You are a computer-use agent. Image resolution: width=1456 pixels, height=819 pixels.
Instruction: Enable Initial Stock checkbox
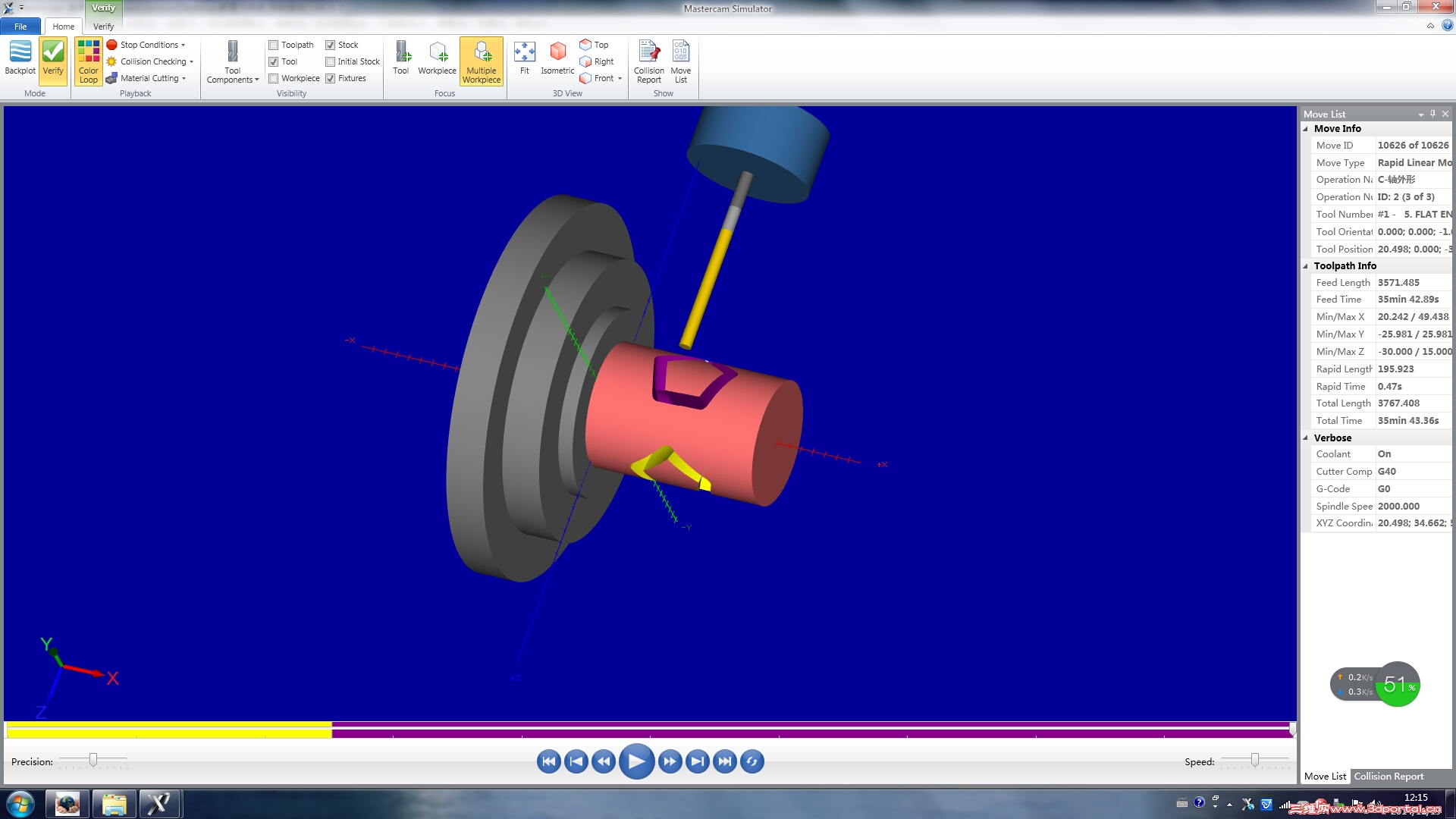(331, 61)
